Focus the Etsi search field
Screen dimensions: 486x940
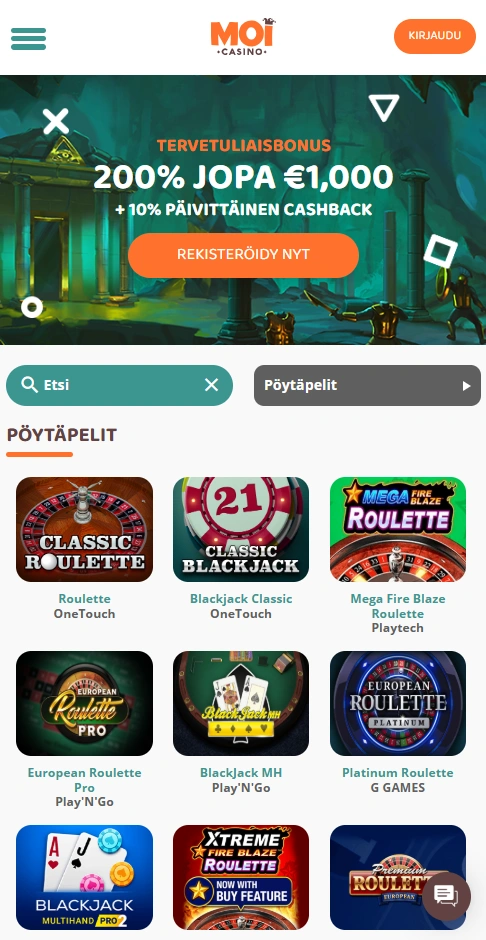(119, 385)
